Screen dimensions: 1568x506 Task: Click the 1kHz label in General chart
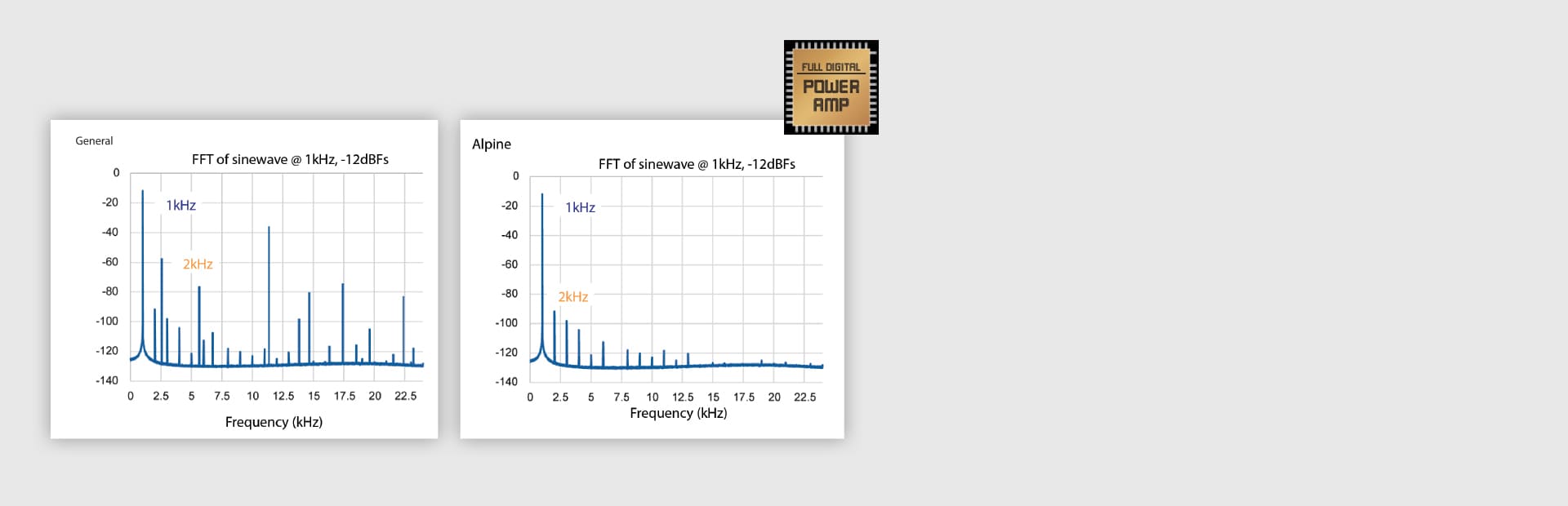[x=180, y=205]
